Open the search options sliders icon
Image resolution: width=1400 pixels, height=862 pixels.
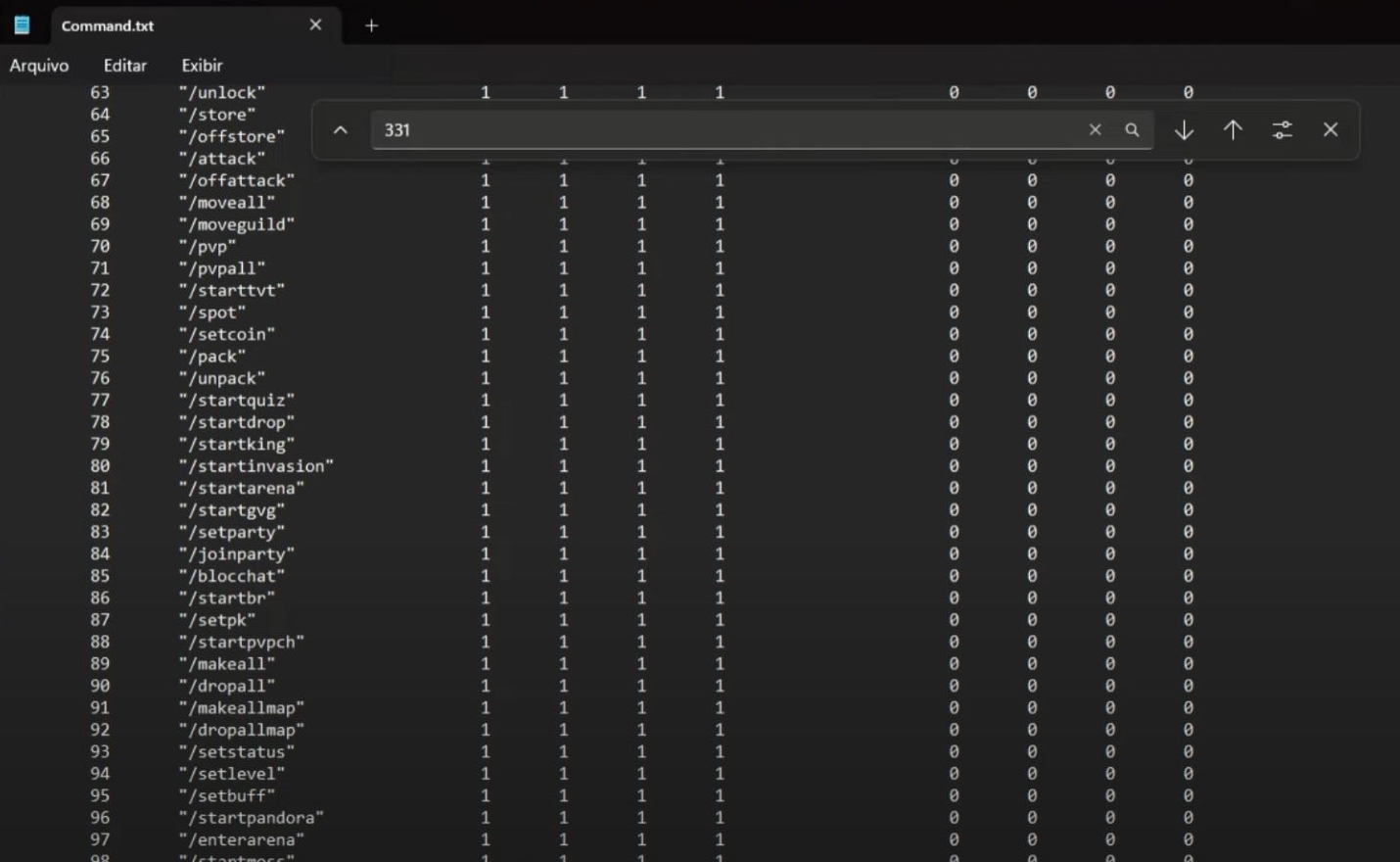point(1282,129)
